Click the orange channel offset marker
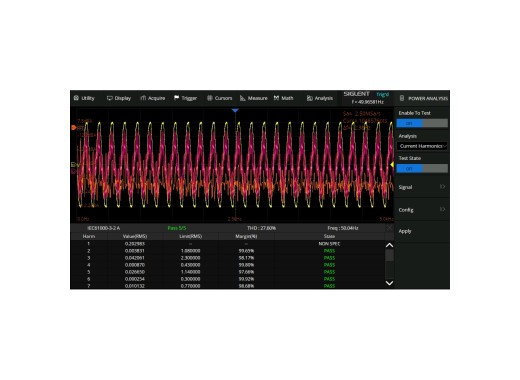 [74, 127]
